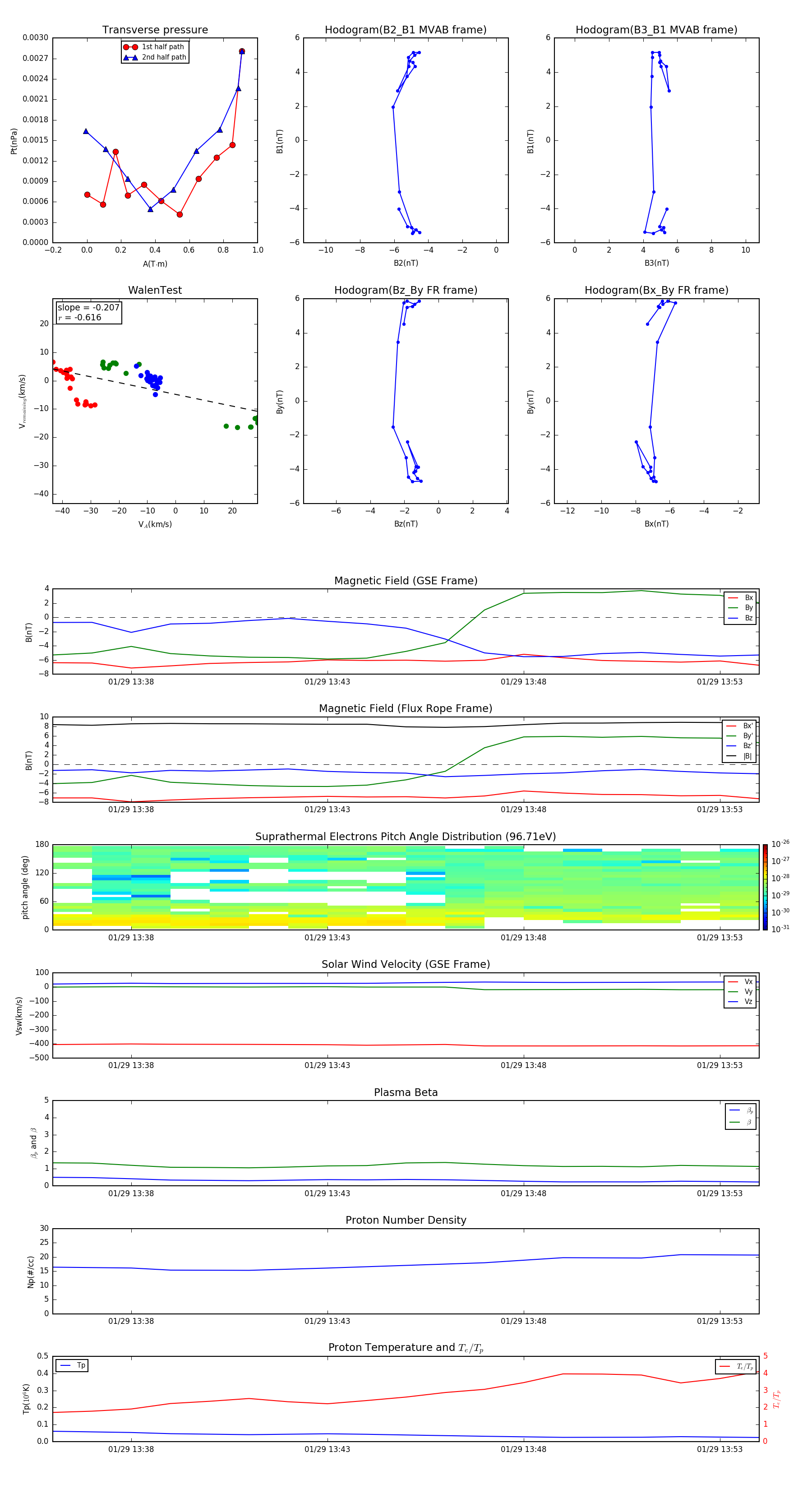The image size is (812, 1489).
Task: Click 'Pt(nPa)' y-axis label
Action: click(x=14, y=140)
